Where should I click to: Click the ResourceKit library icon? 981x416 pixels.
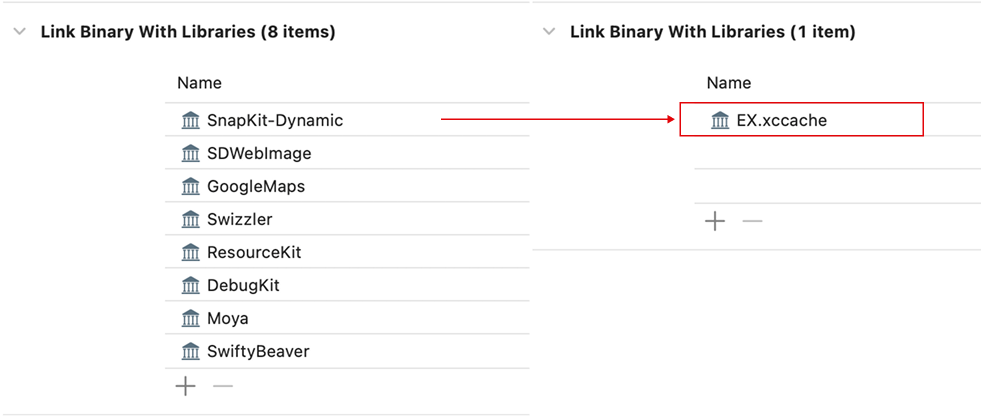coord(190,253)
